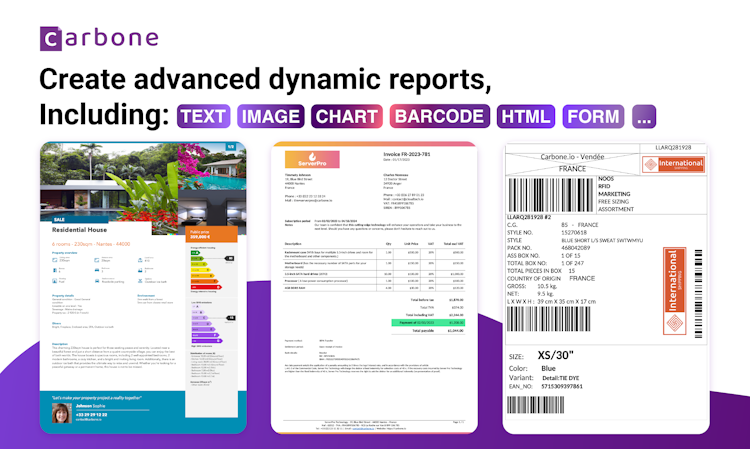Click "Detail:TIE DYE" variant value
The width and height of the screenshot is (750, 449).
pos(560,378)
